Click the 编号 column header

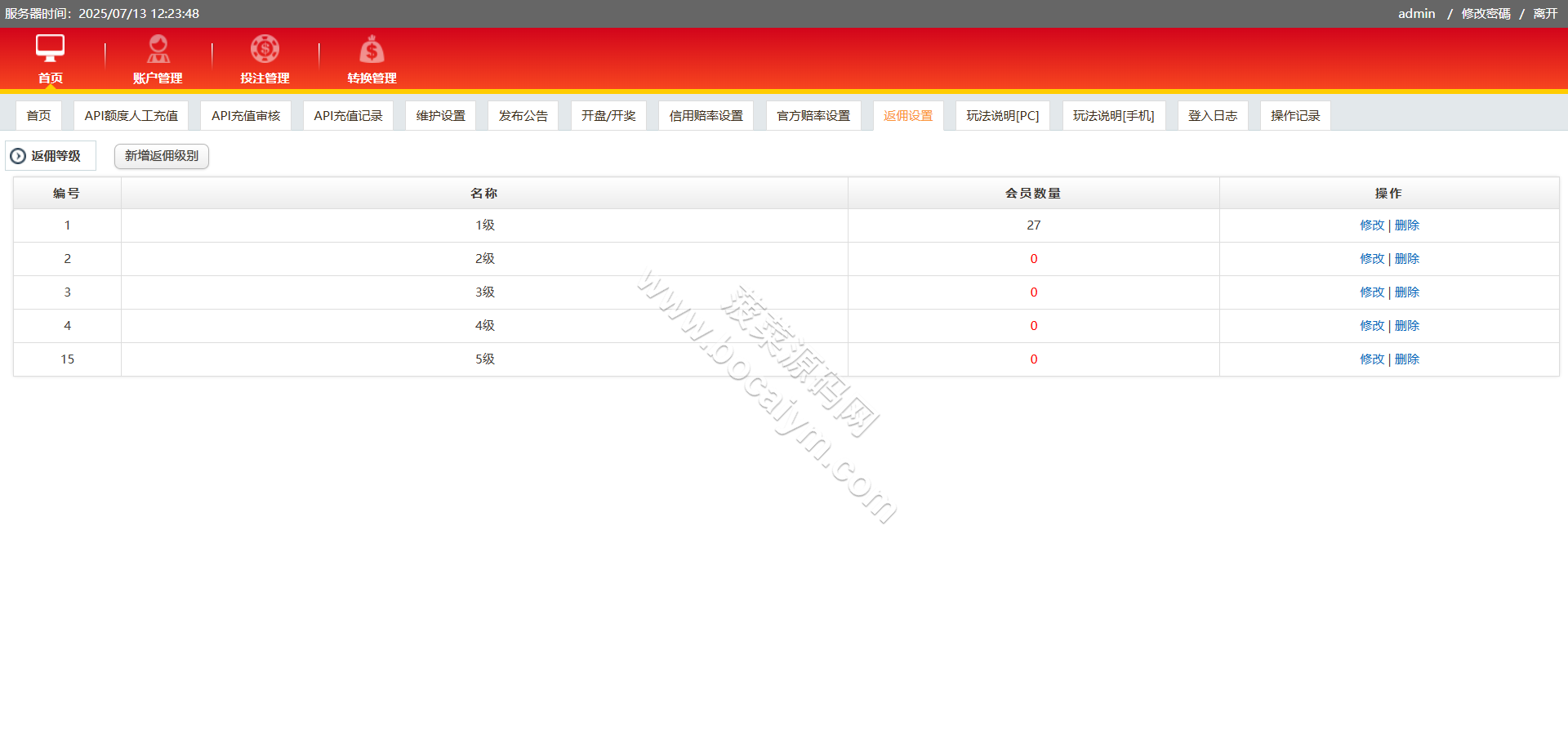click(67, 194)
